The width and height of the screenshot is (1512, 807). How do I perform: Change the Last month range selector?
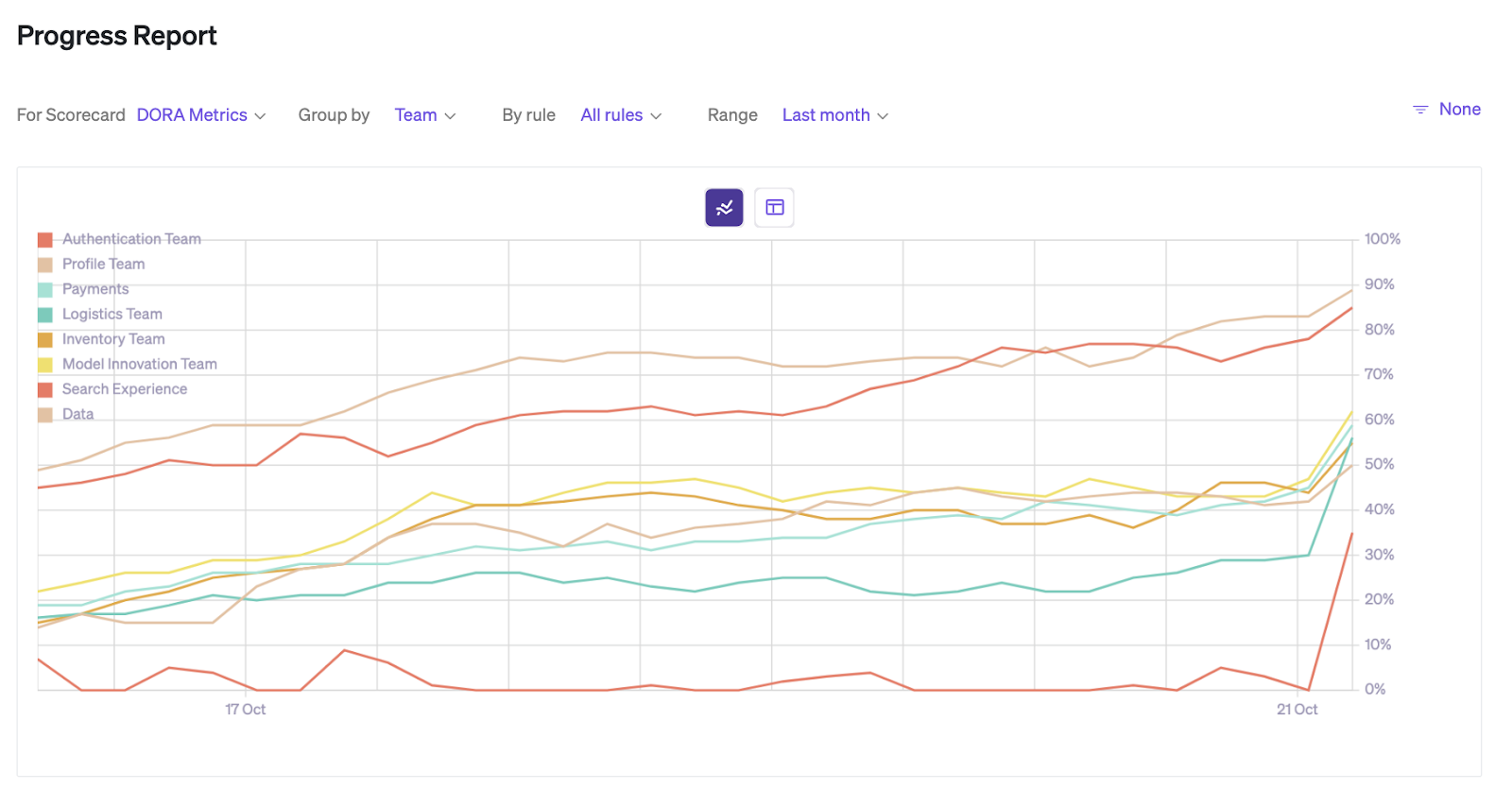834,115
